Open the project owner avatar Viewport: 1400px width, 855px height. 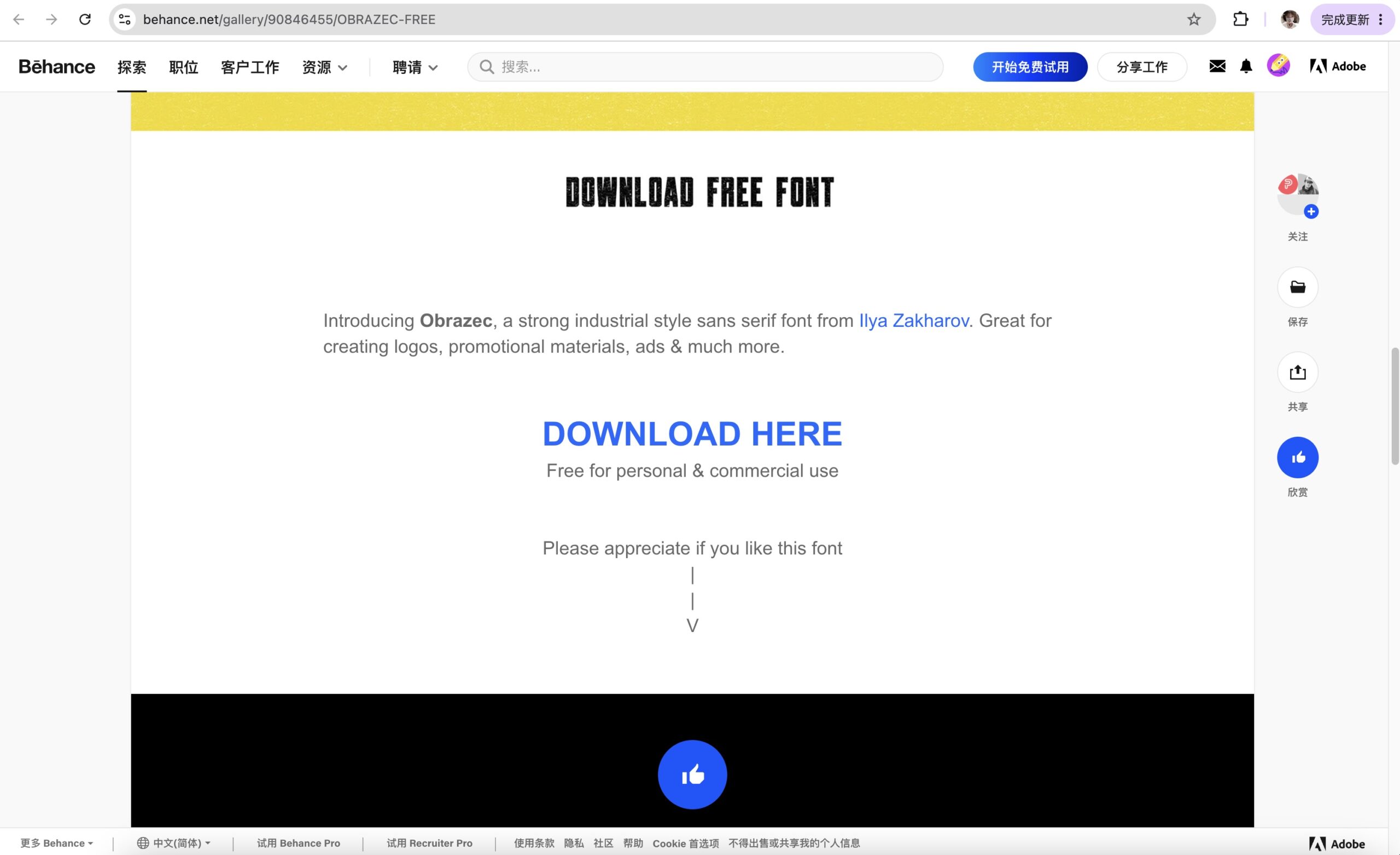click(1297, 194)
